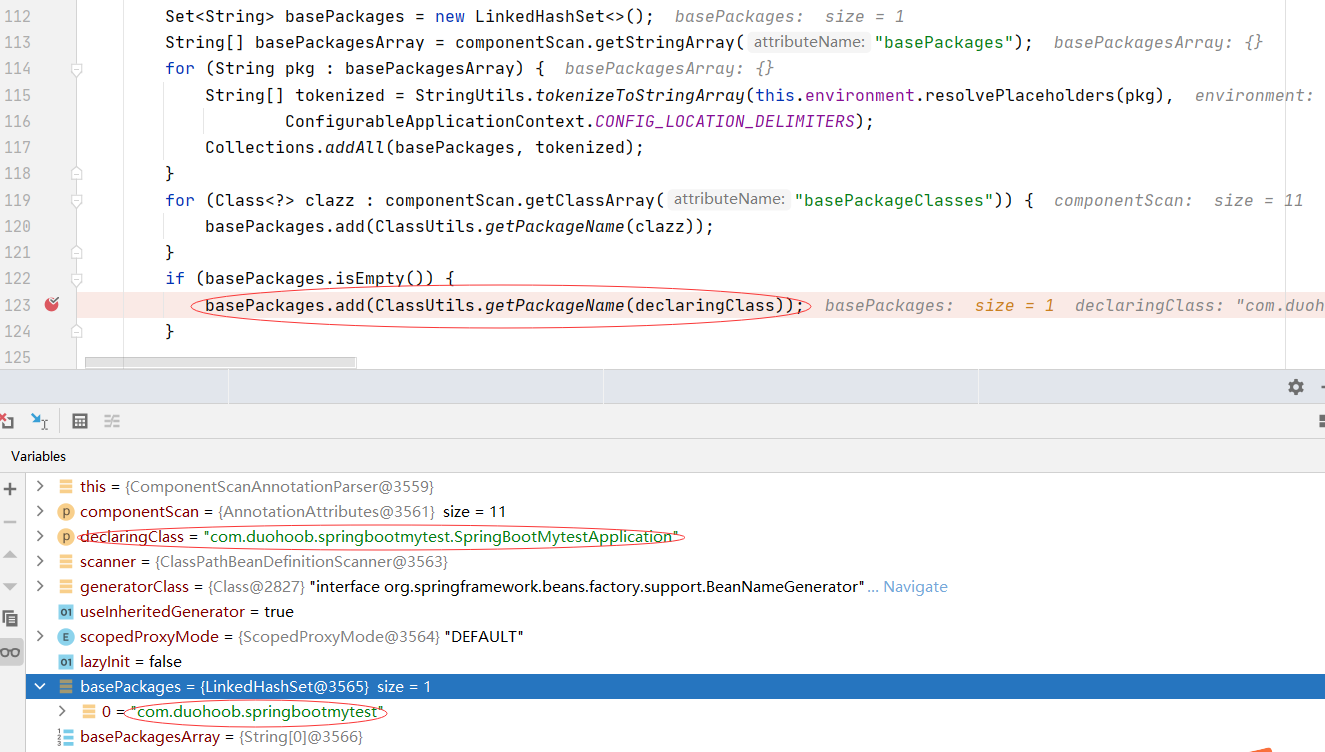The height and width of the screenshot is (752, 1325).
Task: Click the object icon beside generatorClass variable
Action: 66,587
